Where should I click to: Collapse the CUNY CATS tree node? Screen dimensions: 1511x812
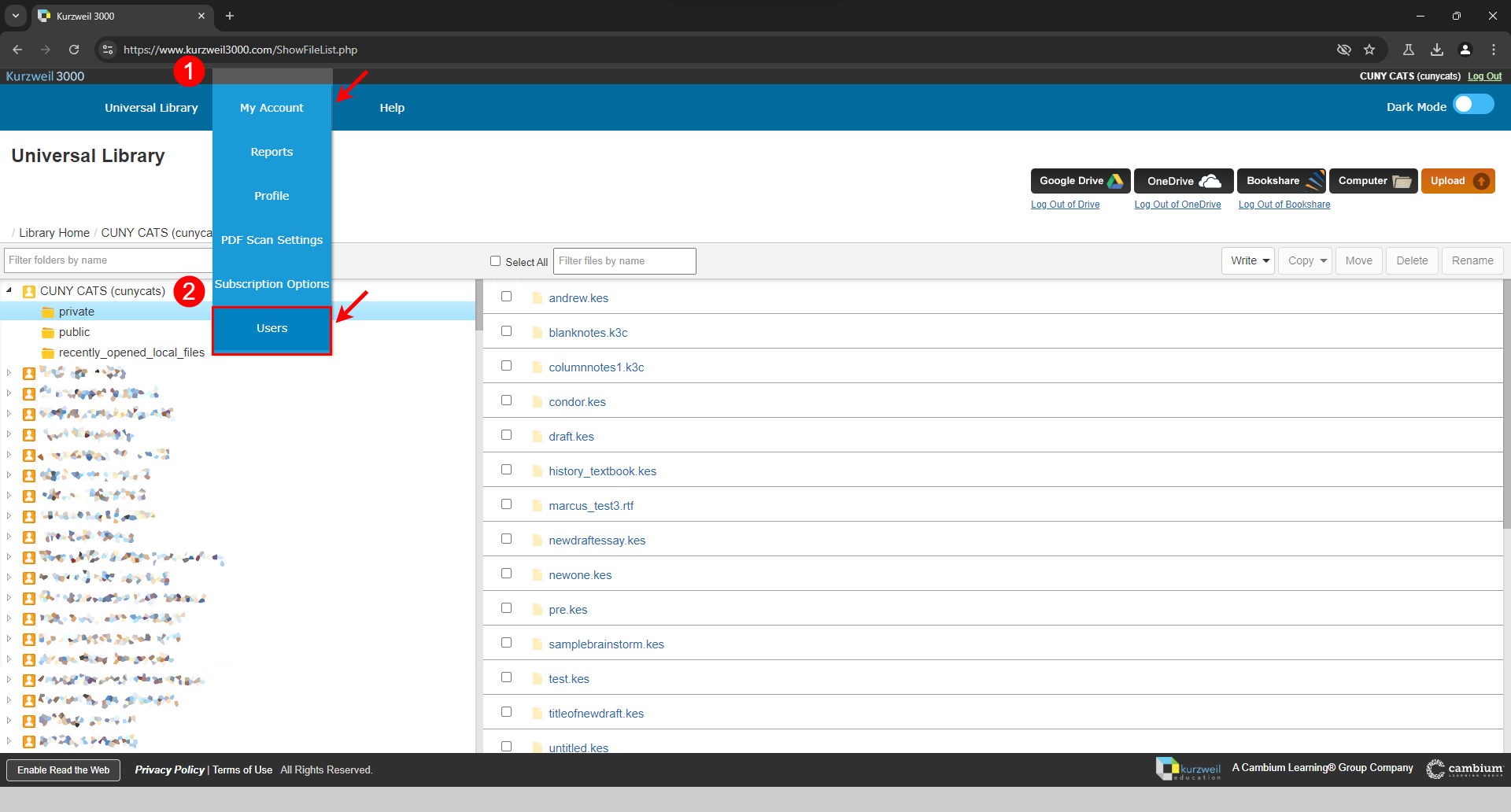9,291
